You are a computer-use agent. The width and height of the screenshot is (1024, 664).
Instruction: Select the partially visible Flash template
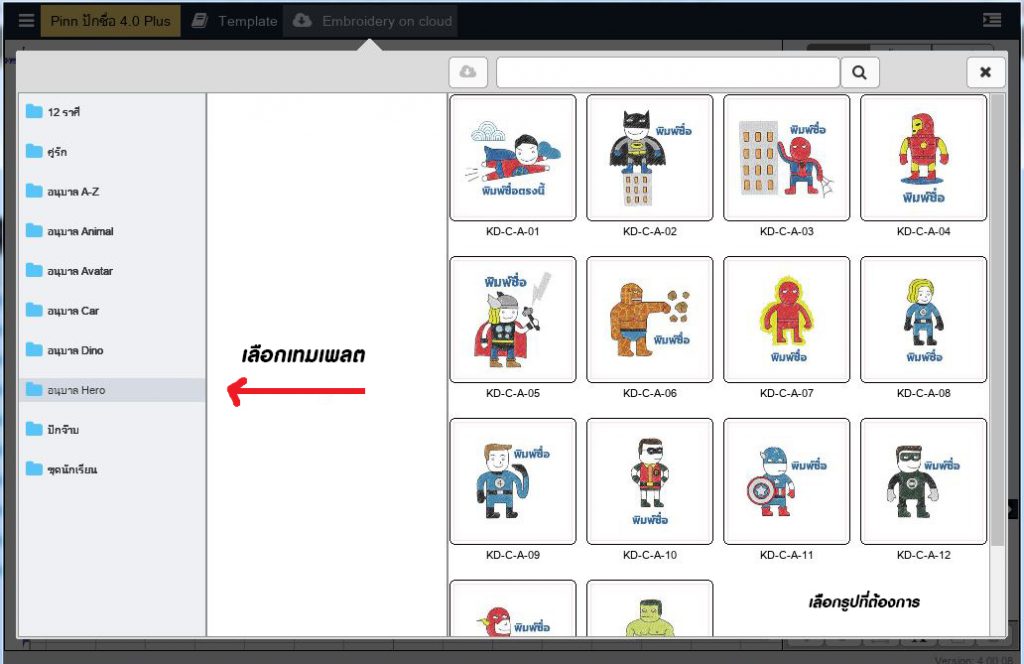(513, 608)
